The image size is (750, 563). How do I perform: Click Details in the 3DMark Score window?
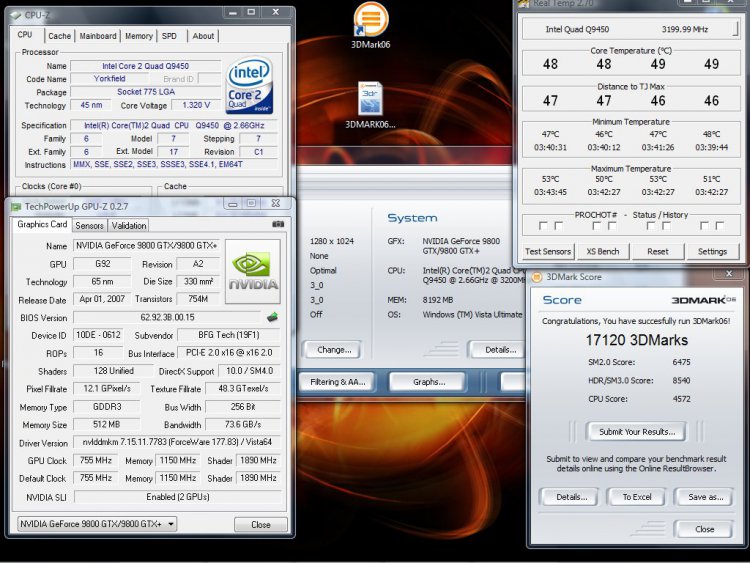pyautogui.click(x=571, y=497)
